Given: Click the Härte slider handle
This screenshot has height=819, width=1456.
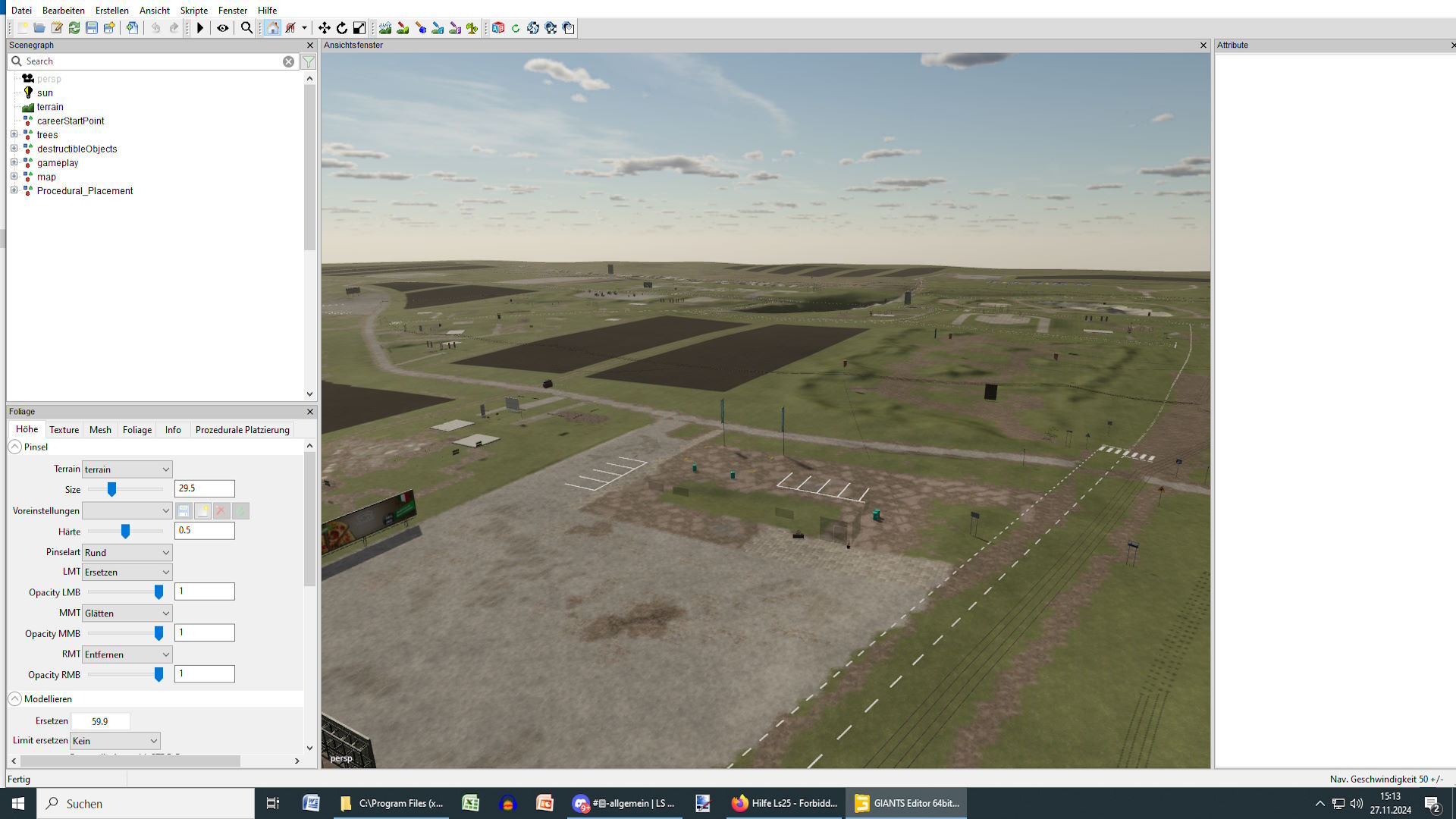Looking at the screenshot, I should coord(126,531).
